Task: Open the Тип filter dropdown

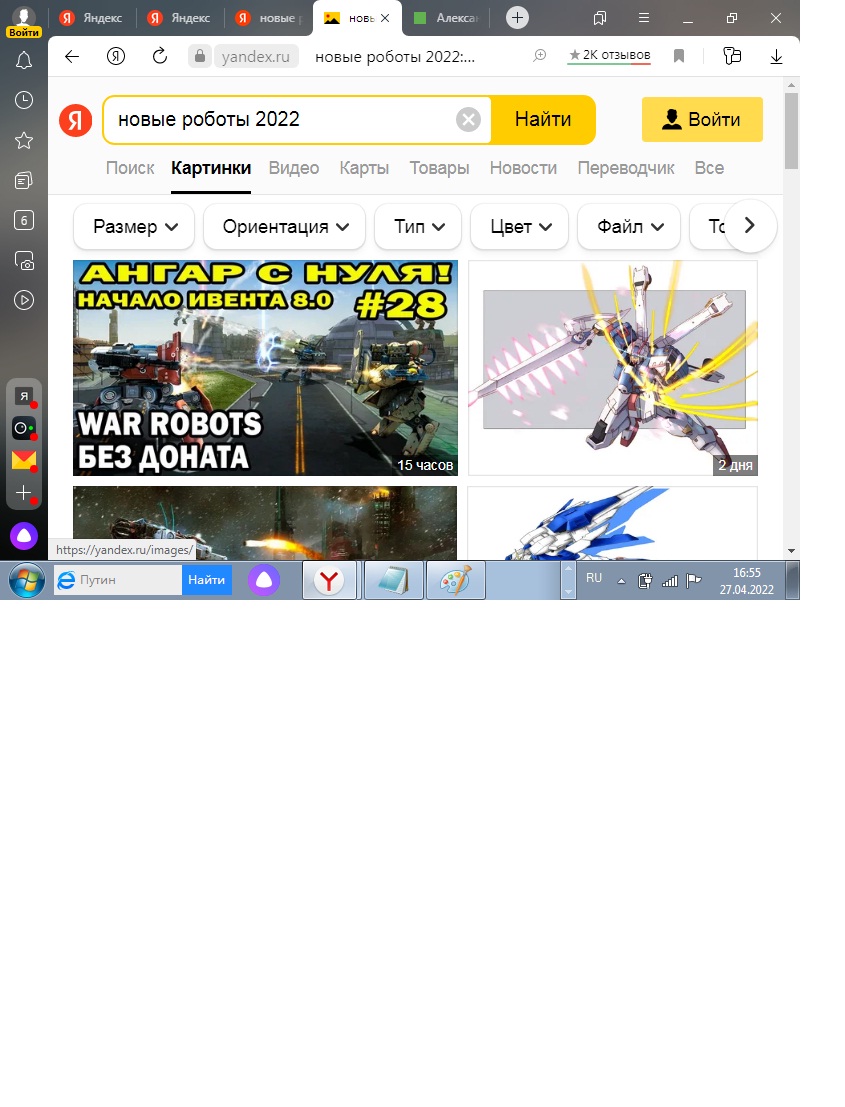Action: 418,227
